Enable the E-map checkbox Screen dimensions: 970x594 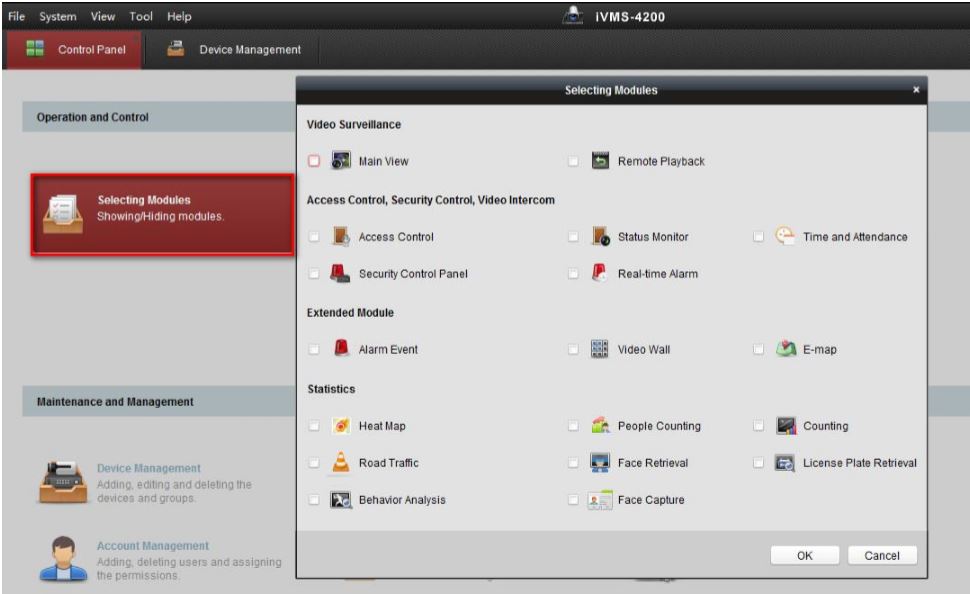click(758, 349)
